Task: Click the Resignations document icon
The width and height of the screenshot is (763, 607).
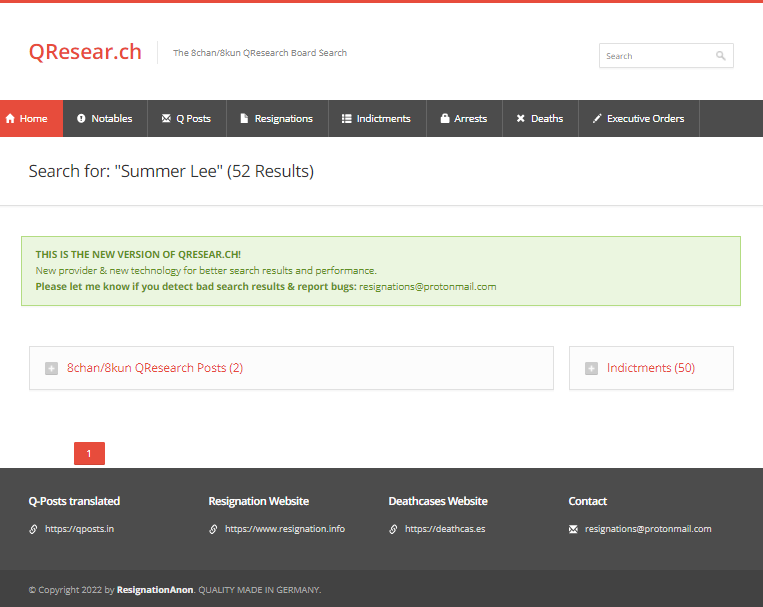Action: (244, 118)
